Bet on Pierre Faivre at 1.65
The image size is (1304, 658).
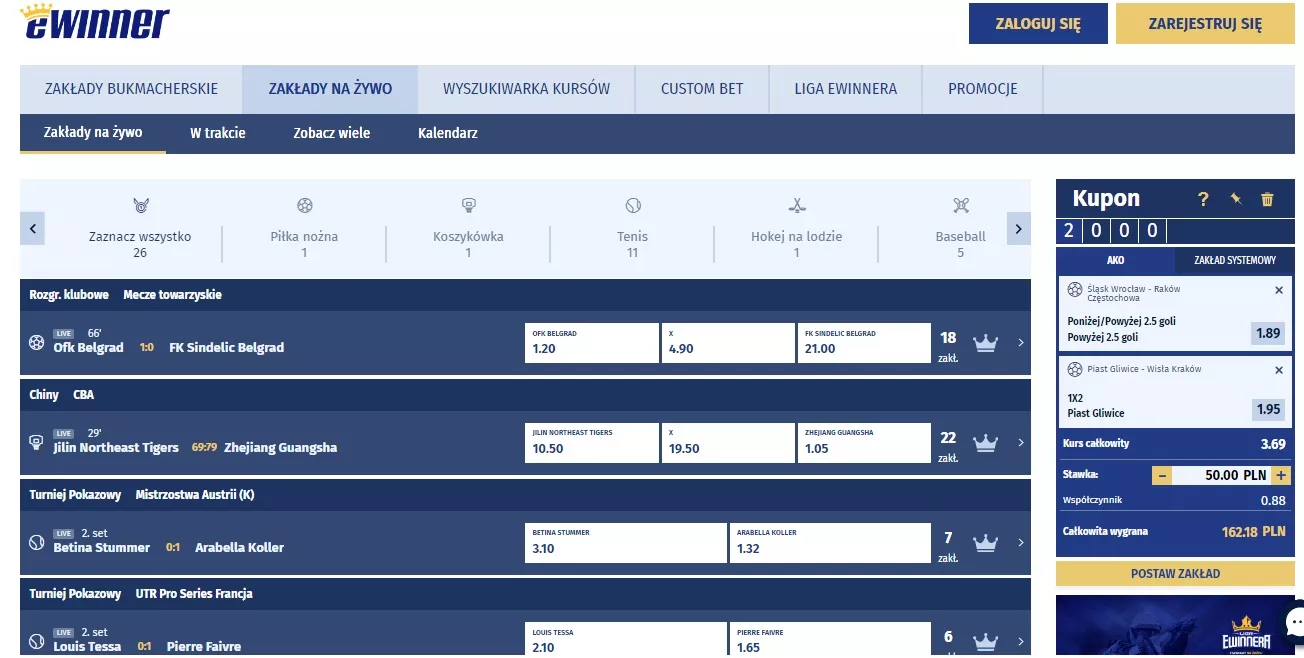click(x=830, y=640)
